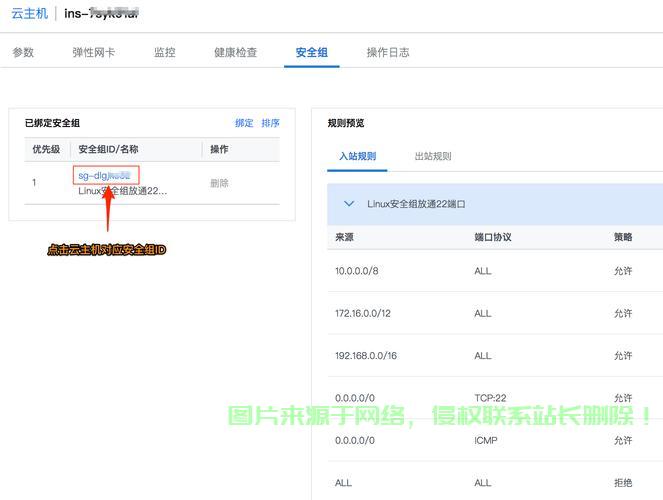The image size is (663, 500).
Task: Click the ALL protocol cell for 192.168.0.0/16
Action: point(483,355)
